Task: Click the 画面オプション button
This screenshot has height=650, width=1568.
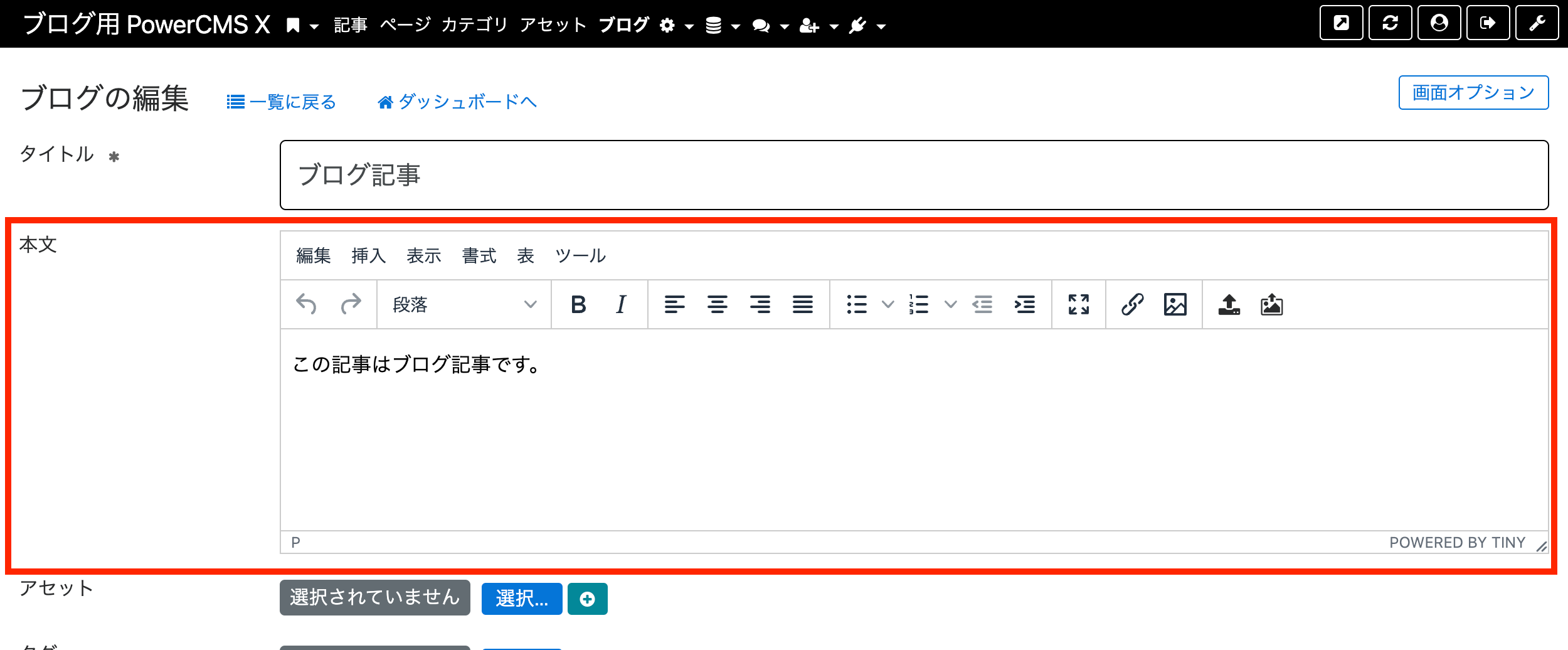Action: [1473, 93]
